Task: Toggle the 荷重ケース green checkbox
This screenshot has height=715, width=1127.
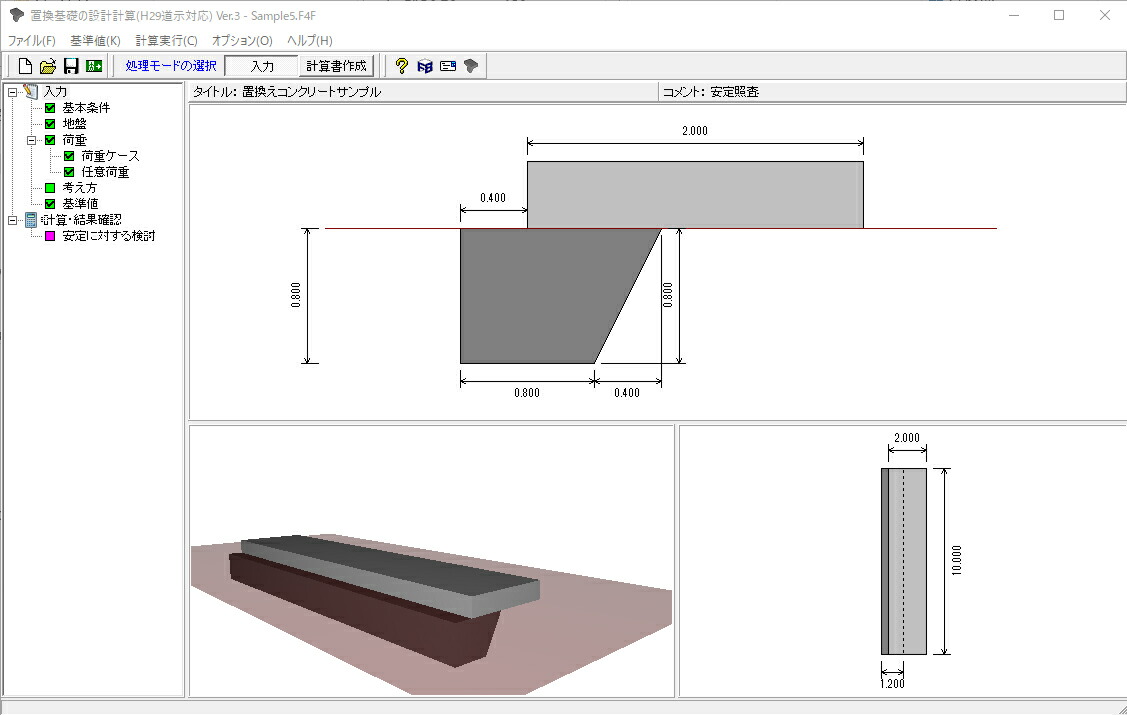Action: click(x=69, y=156)
